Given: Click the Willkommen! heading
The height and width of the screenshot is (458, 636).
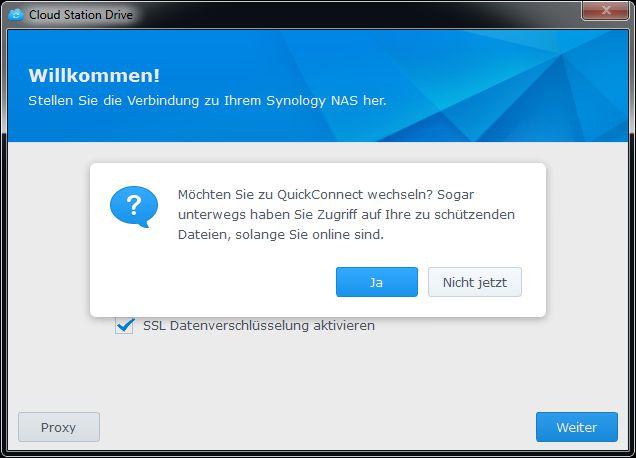Looking at the screenshot, I should click(94, 75).
